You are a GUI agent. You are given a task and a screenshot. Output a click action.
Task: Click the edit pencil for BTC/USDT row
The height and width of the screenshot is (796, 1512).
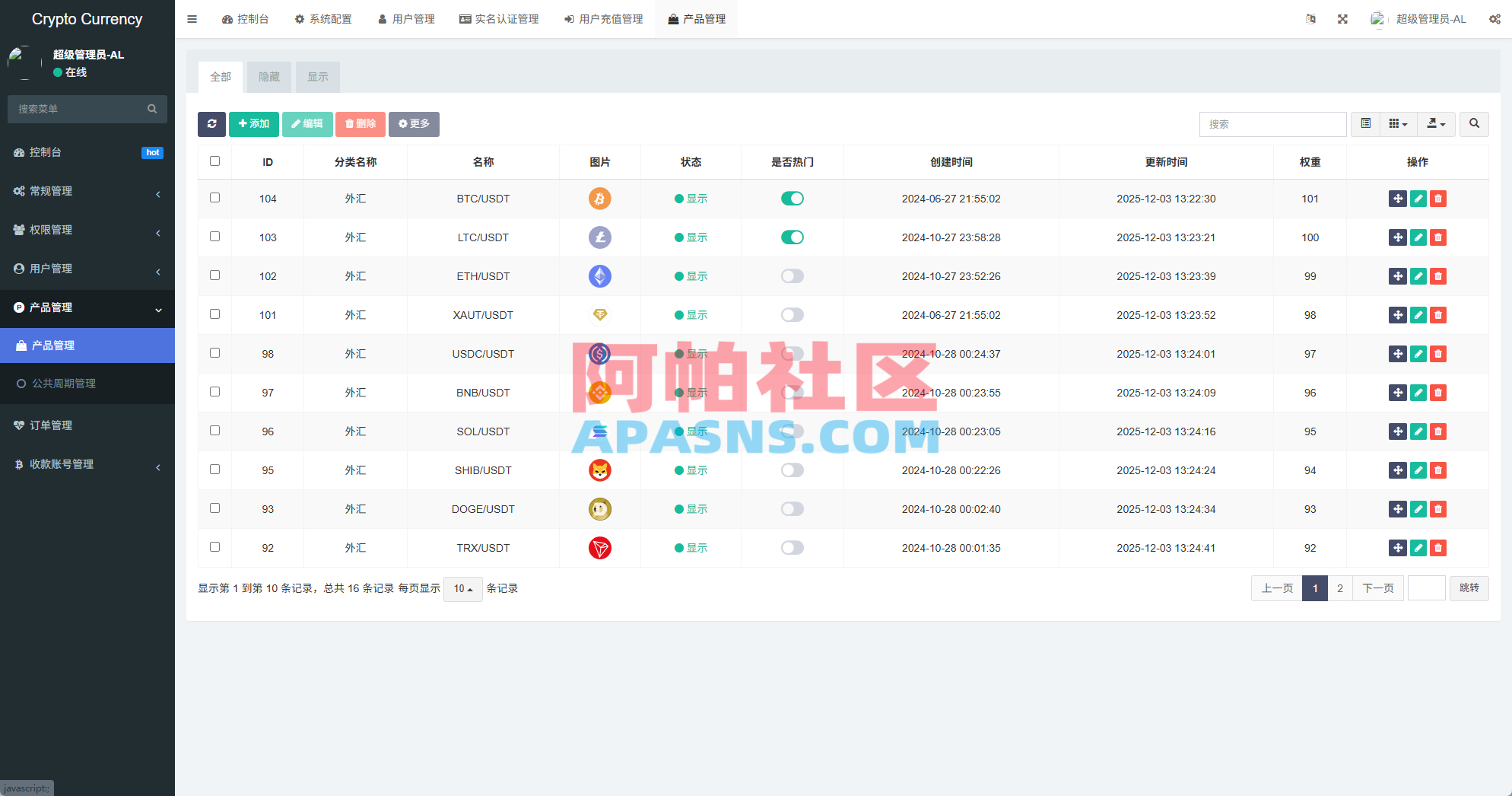tap(1418, 199)
